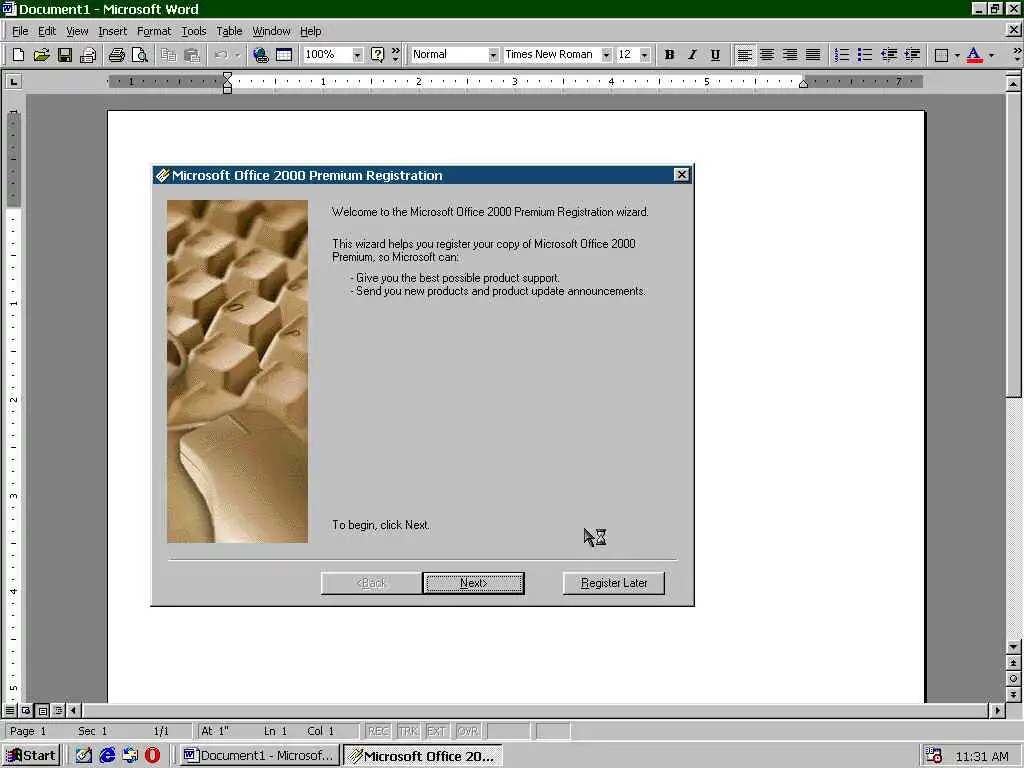
Task: Toggle EXT extend selection in status bar
Action: click(436, 731)
